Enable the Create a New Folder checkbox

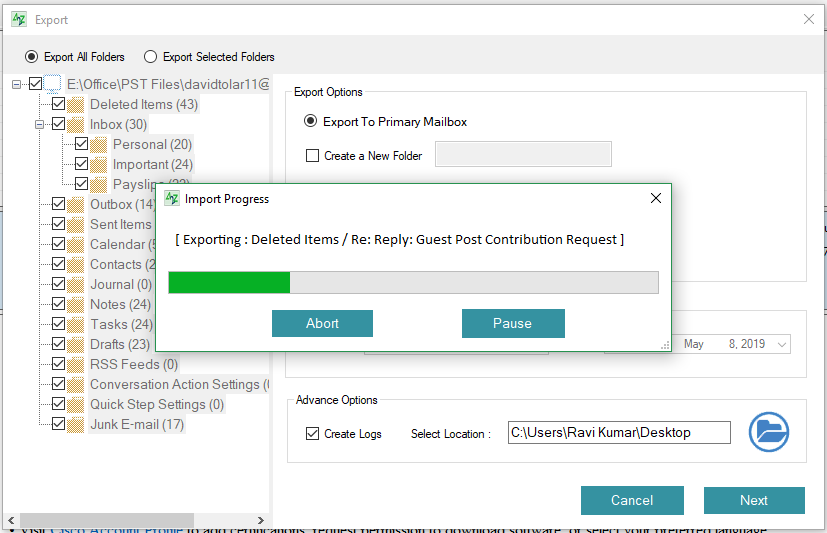click(312, 155)
